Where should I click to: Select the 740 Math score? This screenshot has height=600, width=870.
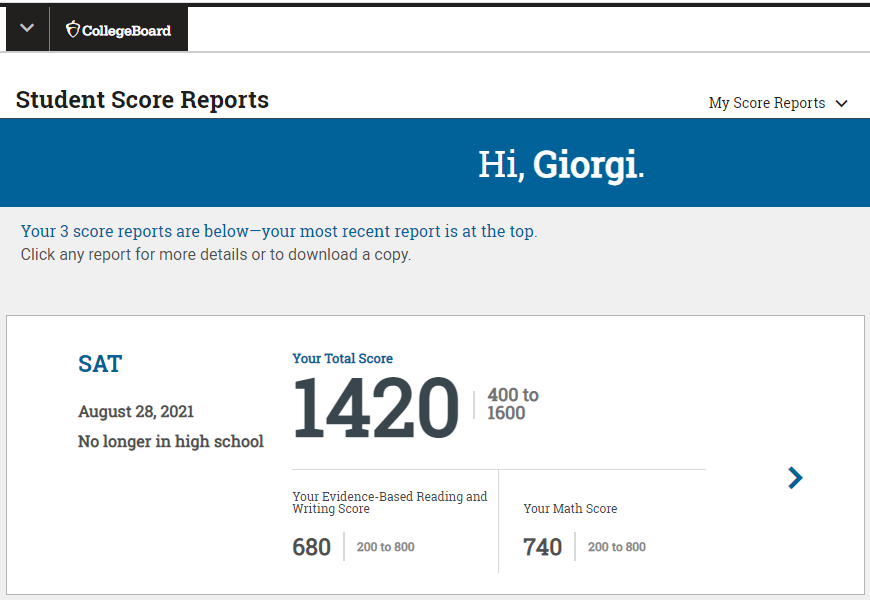pos(542,547)
